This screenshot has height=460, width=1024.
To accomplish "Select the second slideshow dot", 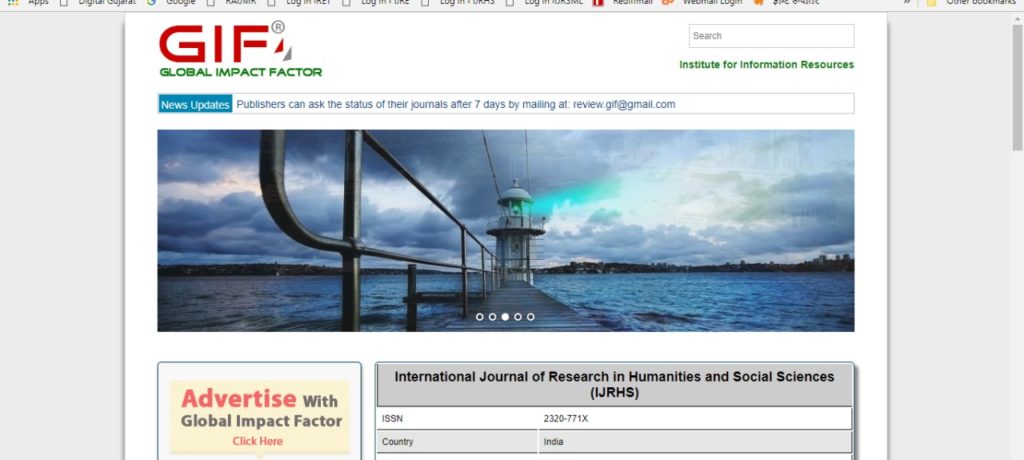I will point(492,317).
